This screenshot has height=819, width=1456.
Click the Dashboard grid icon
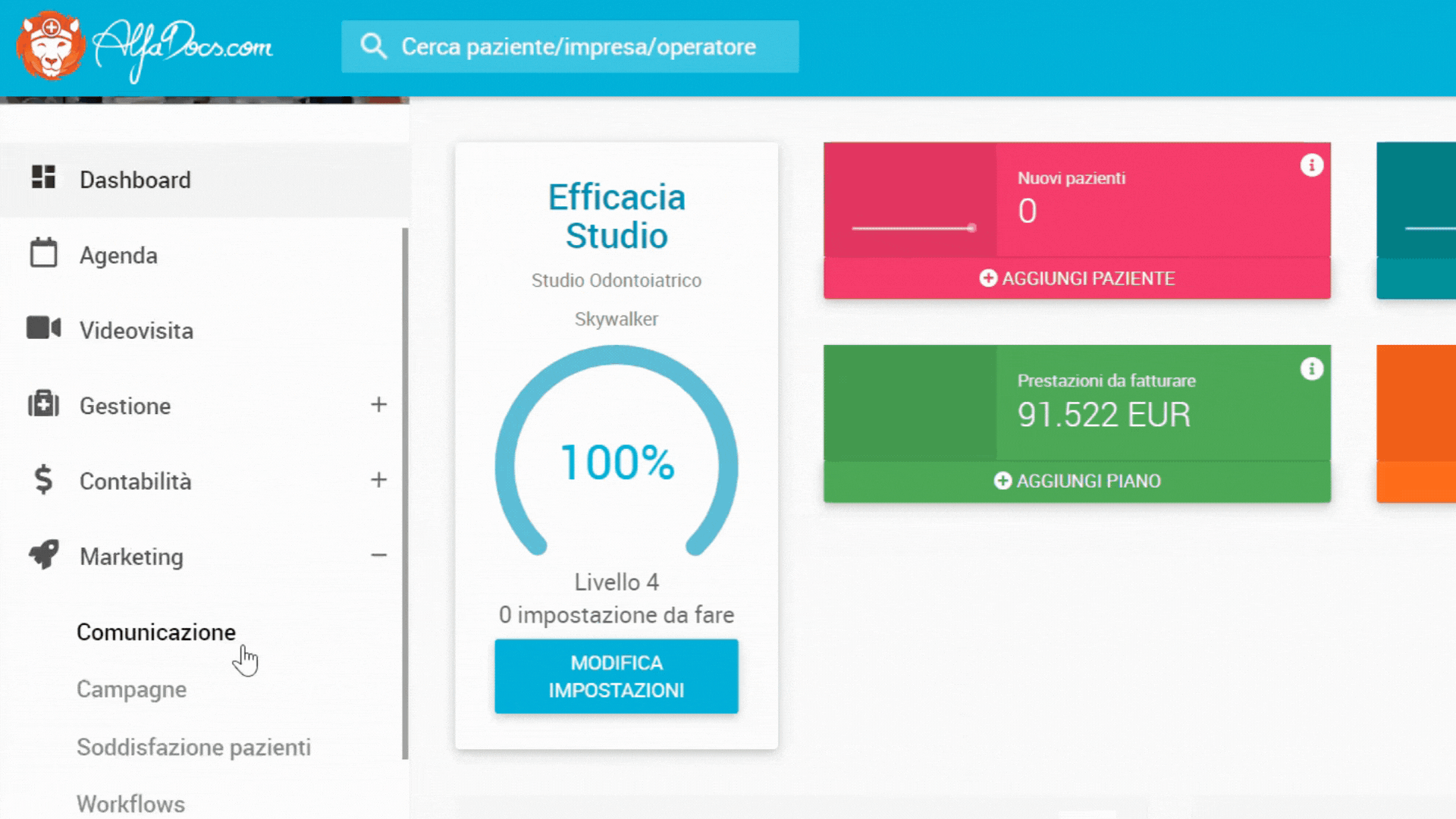point(43,177)
